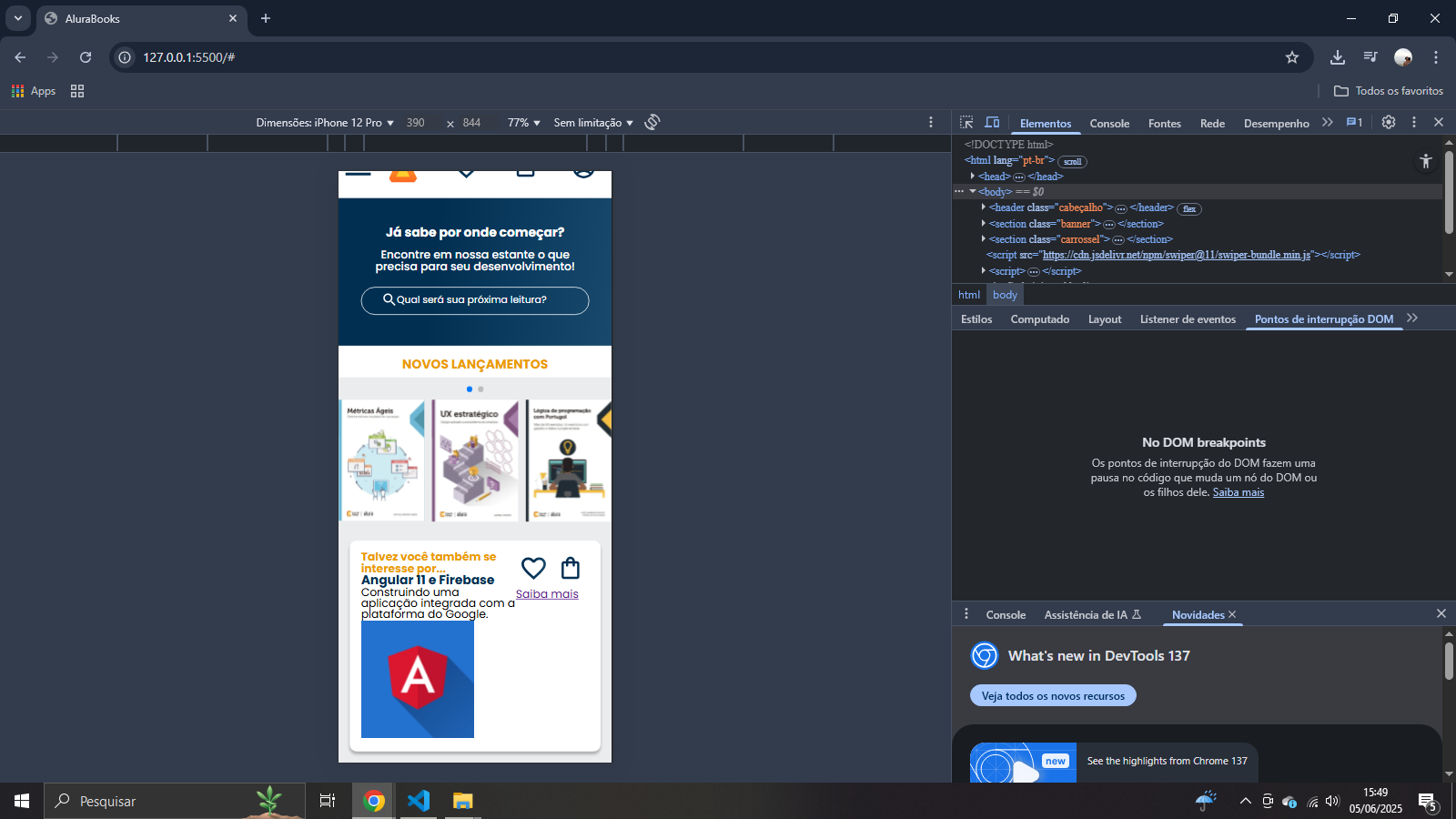This screenshot has height=819, width=1456.
Task: Expand the head element node
Action: pyautogui.click(x=973, y=177)
